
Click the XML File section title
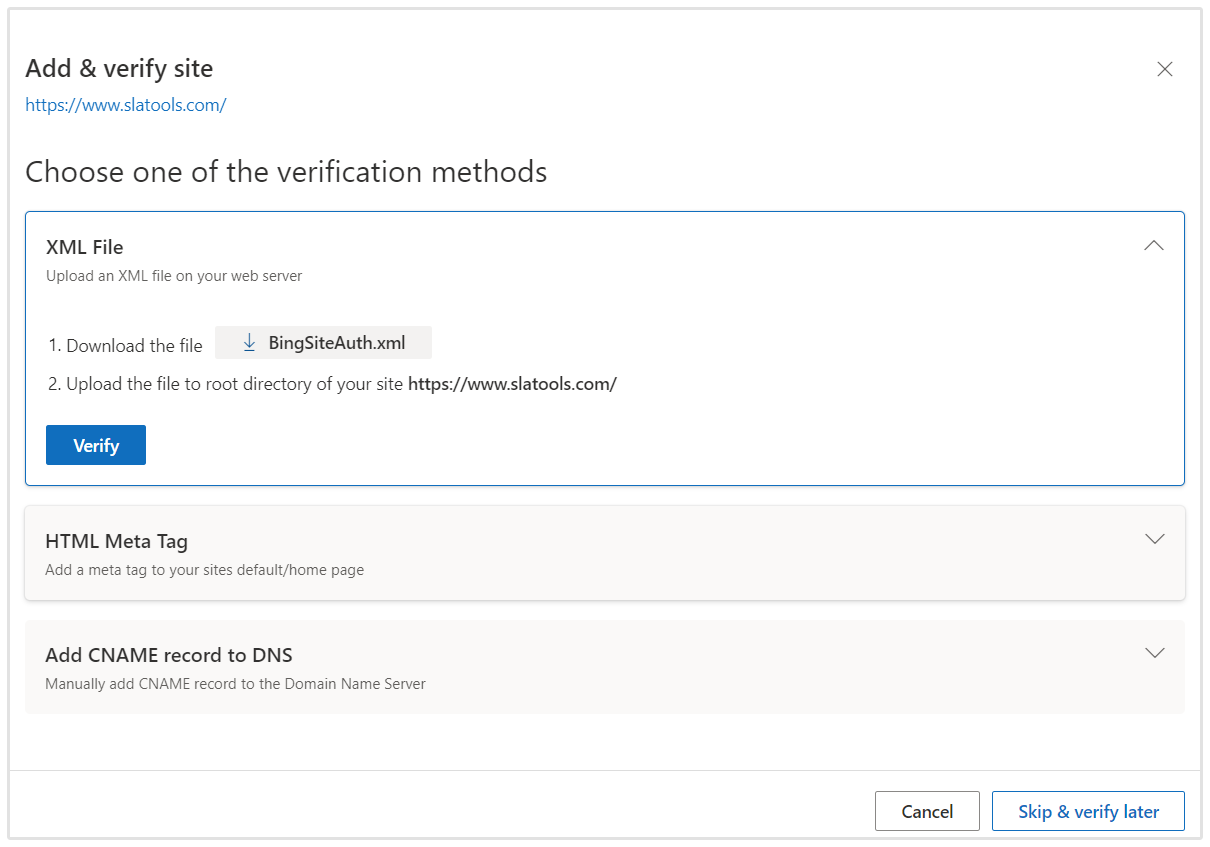tap(85, 247)
